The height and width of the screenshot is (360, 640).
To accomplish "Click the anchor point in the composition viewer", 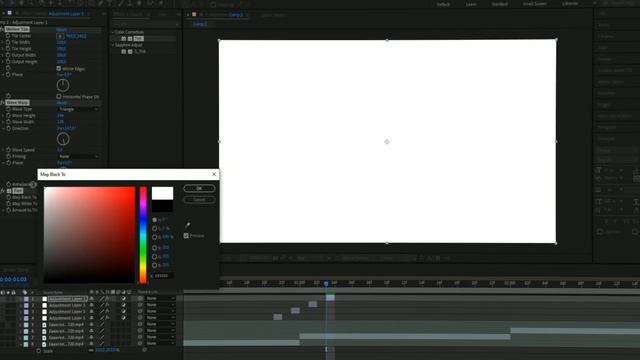I will pyautogui.click(x=387, y=142).
